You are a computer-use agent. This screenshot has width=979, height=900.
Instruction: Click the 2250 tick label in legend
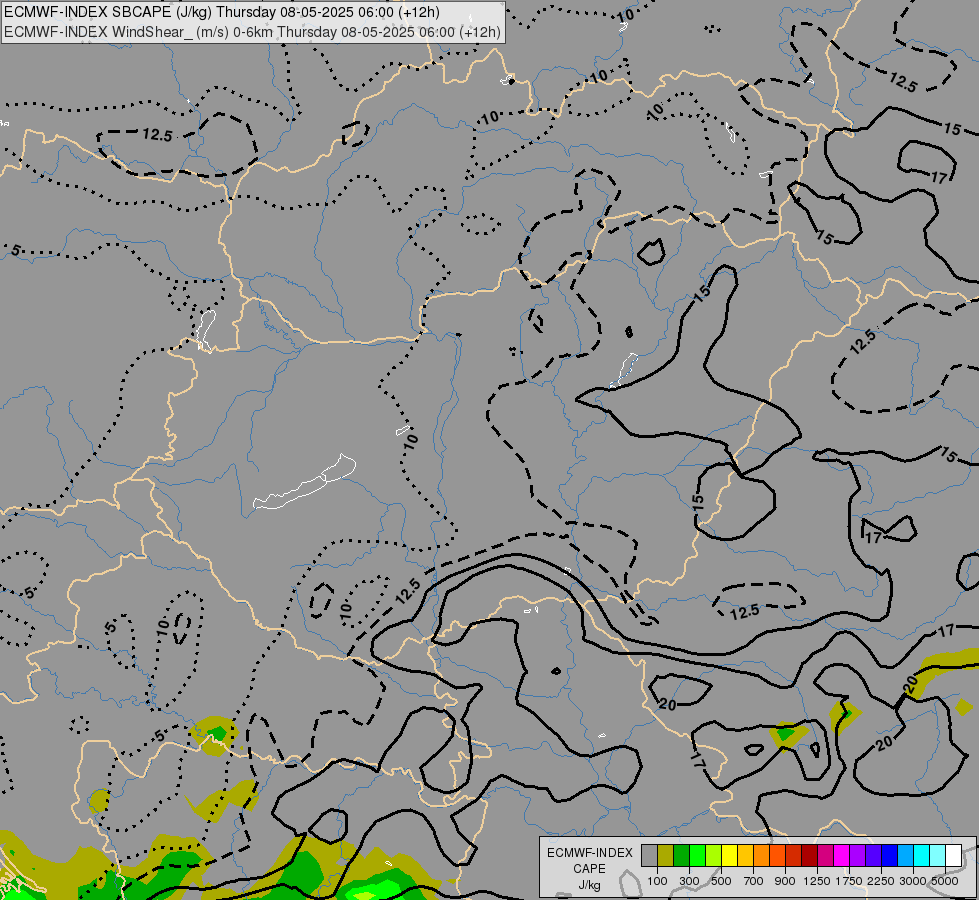881,881
